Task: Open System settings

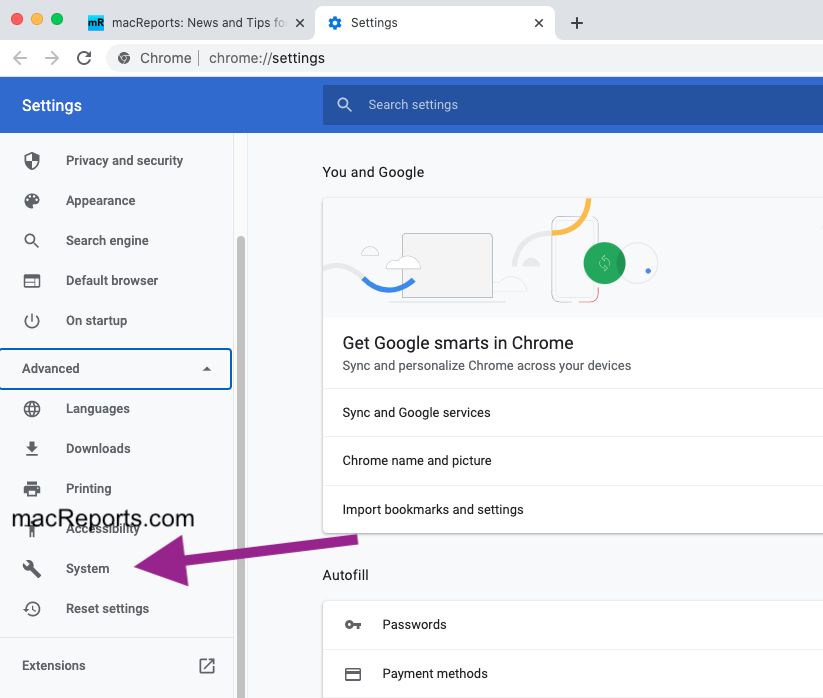Action: tap(117, 568)
